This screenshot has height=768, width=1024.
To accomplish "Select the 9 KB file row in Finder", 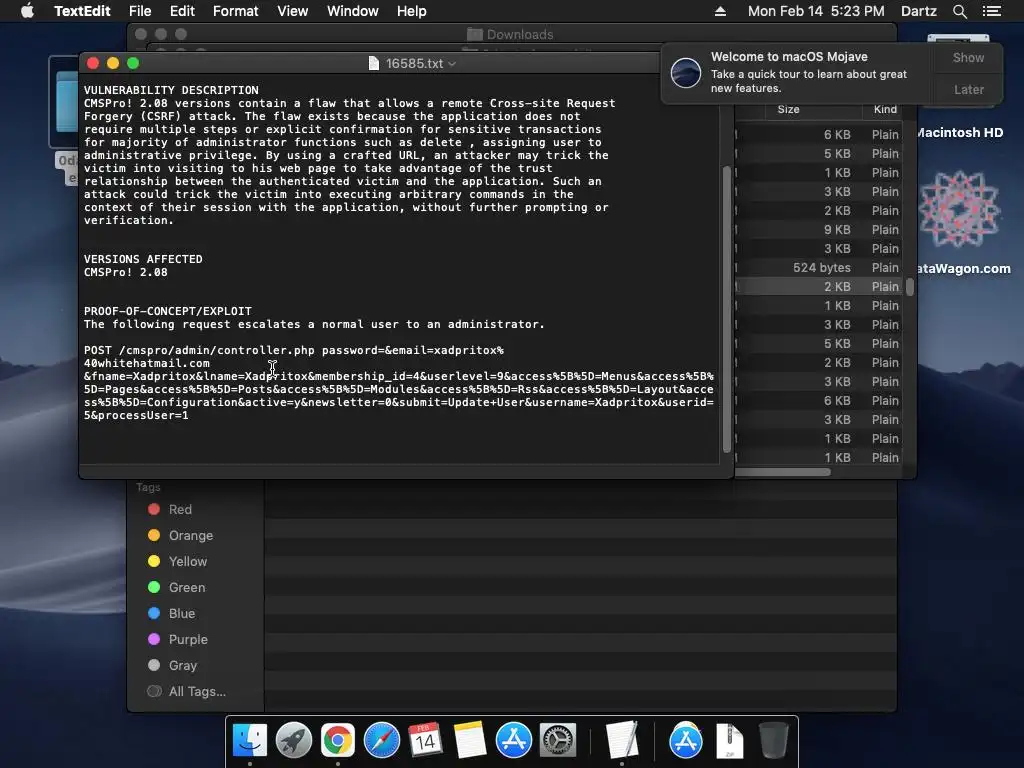I will pyautogui.click(x=820, y=230).
